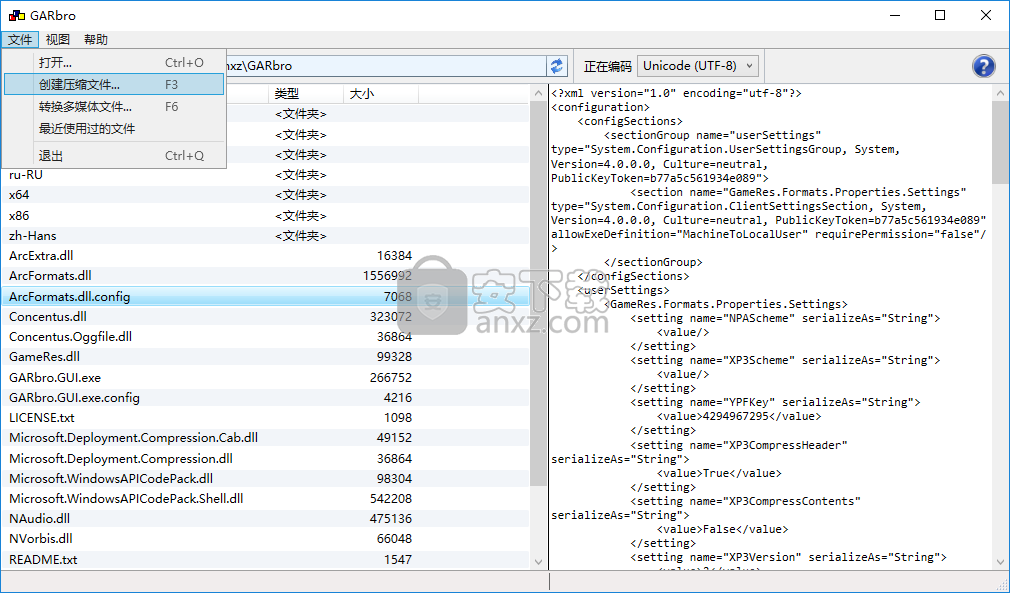Click the preview pane scrollbar down arrow
The width and height of the screenshot is (1010, 593).
coord(1000,562)
